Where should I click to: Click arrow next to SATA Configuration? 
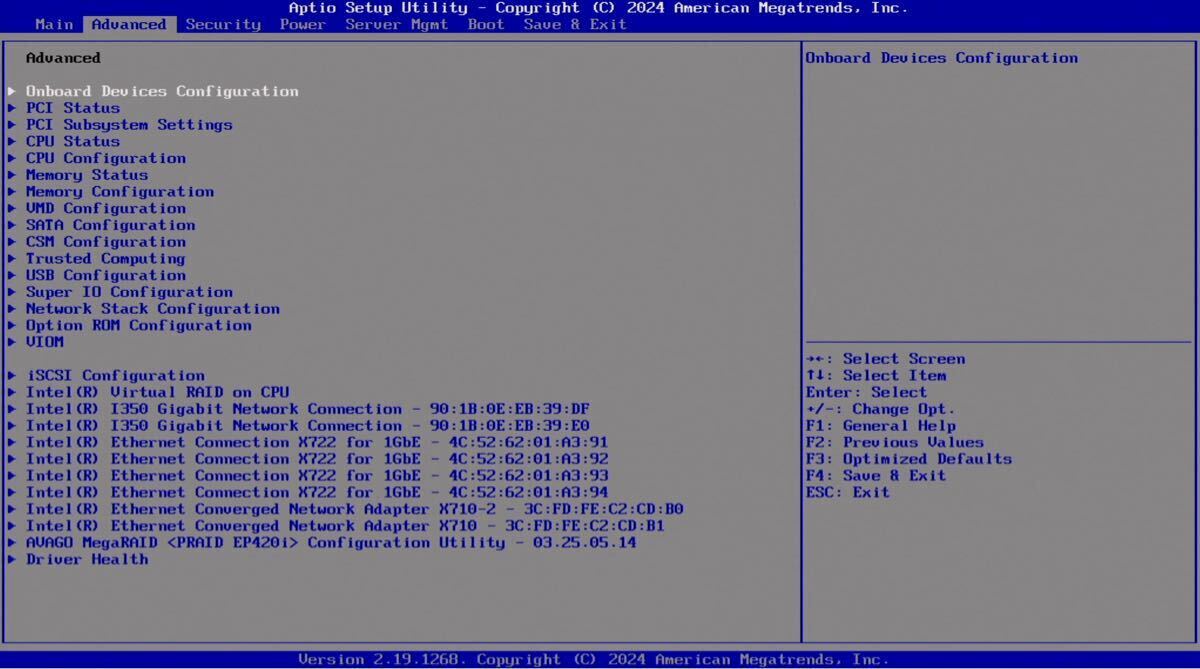(x=12, y=225)
